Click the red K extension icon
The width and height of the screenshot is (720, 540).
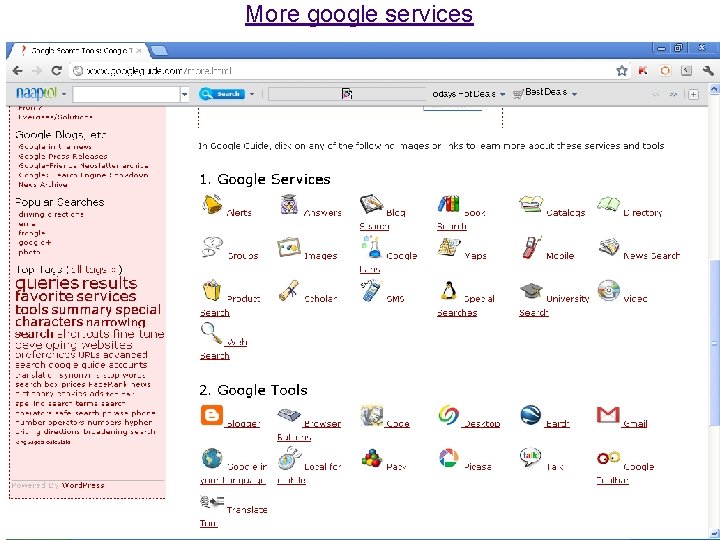pyautogui.click(x=643, y=71)
